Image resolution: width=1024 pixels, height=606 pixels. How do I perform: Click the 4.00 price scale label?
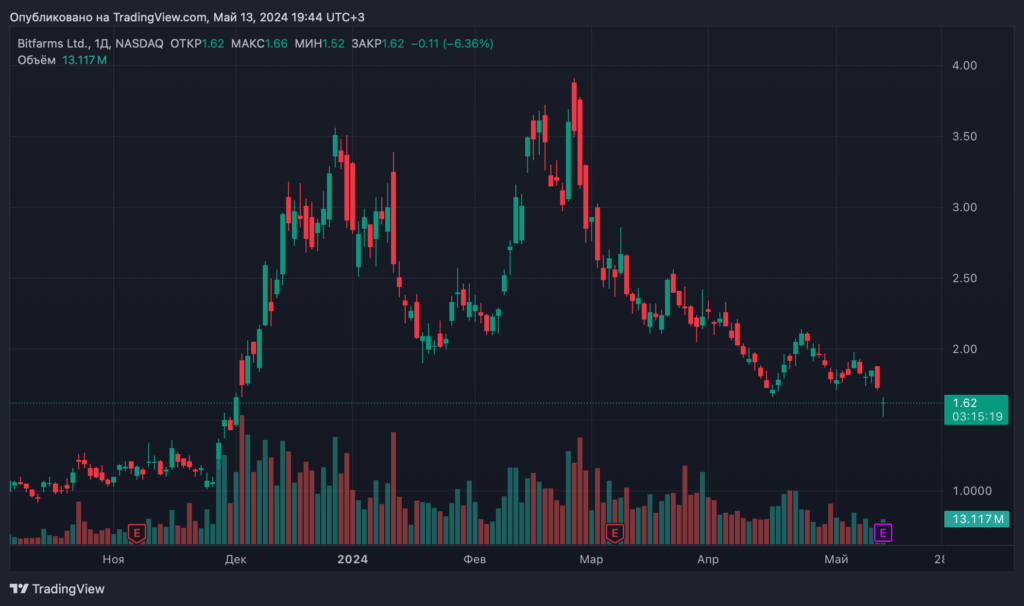point(963,66)
